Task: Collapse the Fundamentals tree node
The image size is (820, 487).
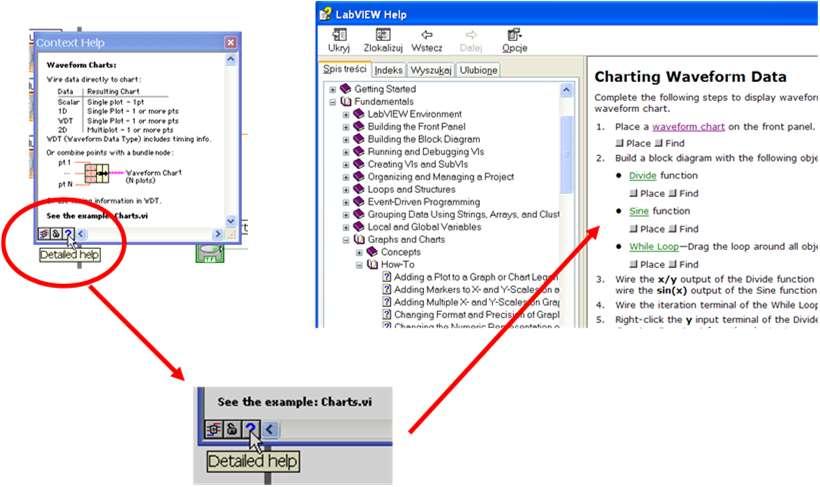Action: coord(333,102)
